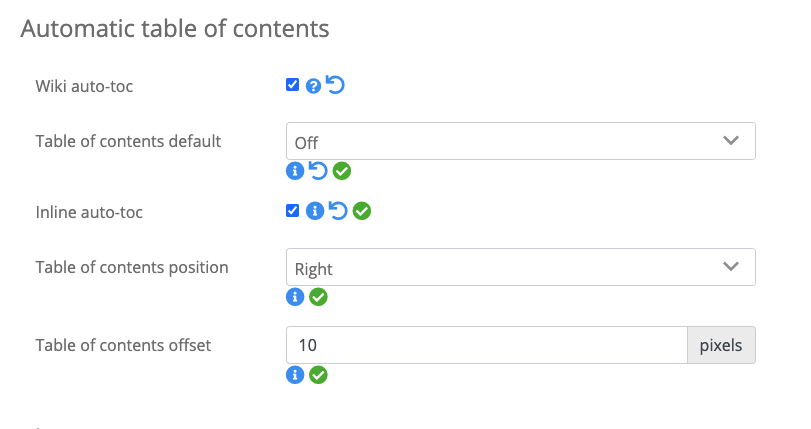The height and width of the screenshot is (429, 811).
Task: Reset Table of contents default setting
Action: tap(318, 170)
